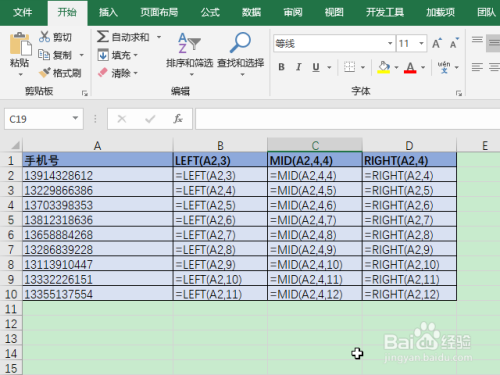Select column A header

98,145
